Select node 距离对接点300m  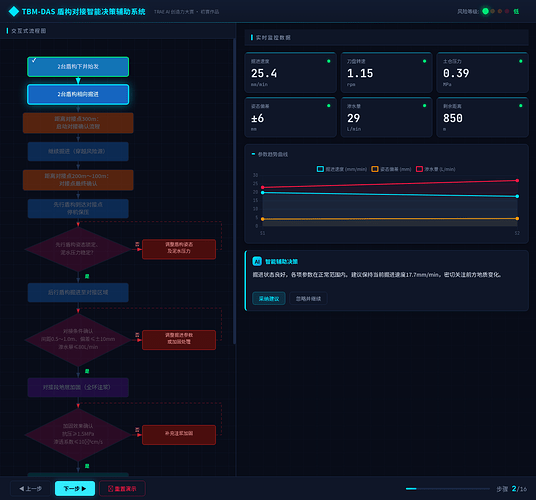78,123
